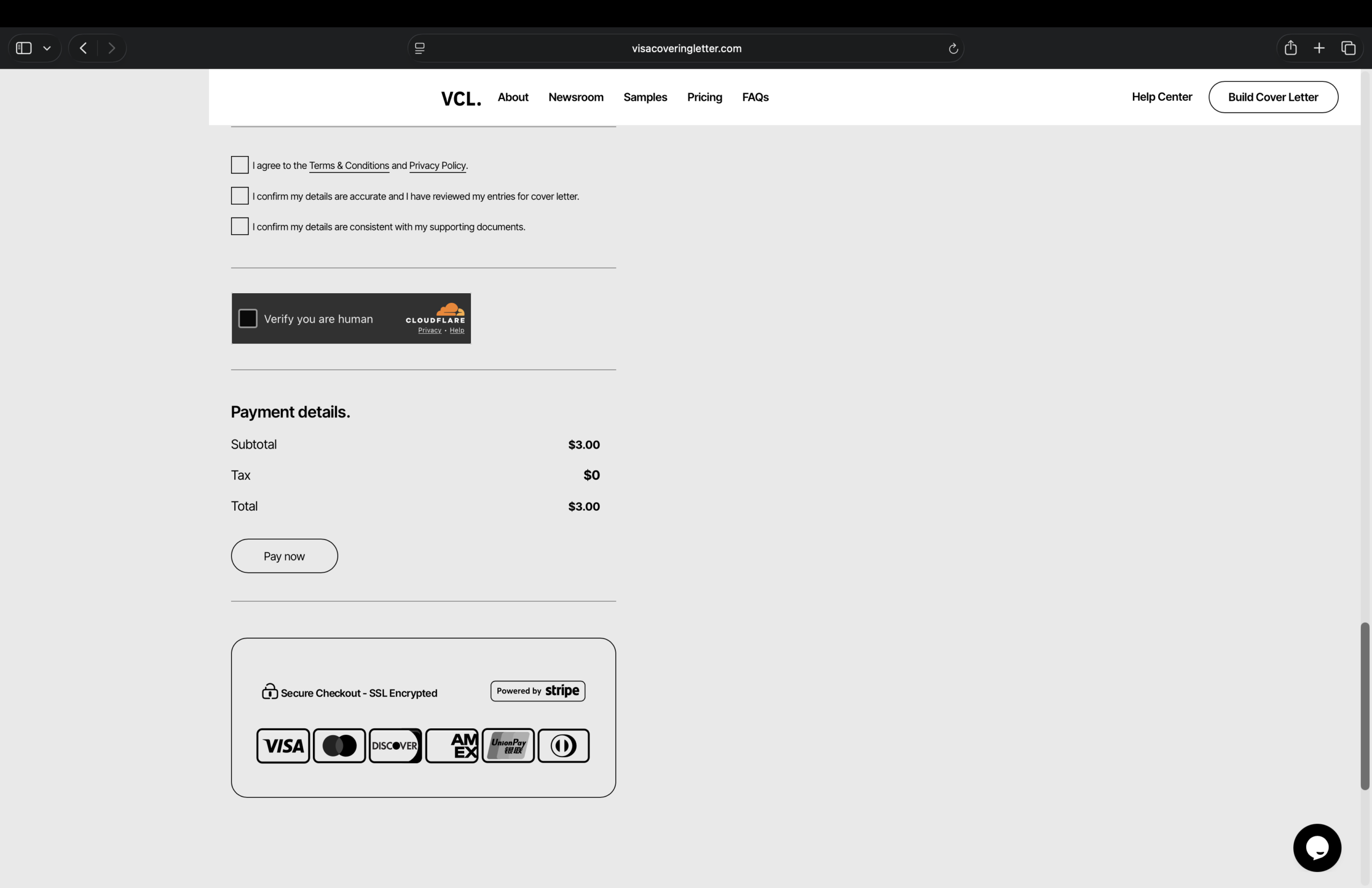Click the Build Cover Letter button
The height and width of the screenshot is (888, 1372).
point(1273,97)
